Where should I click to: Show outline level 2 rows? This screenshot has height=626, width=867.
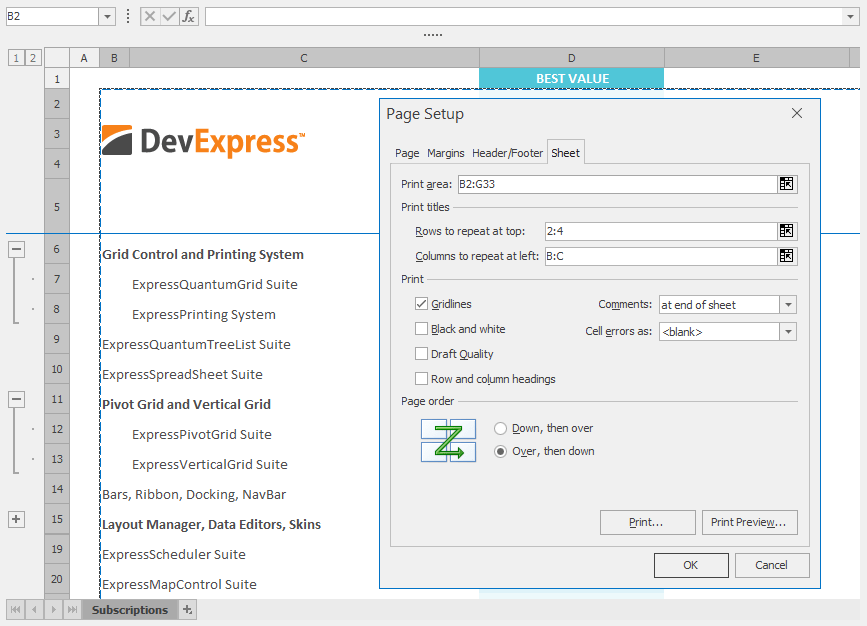pos(33,58)
